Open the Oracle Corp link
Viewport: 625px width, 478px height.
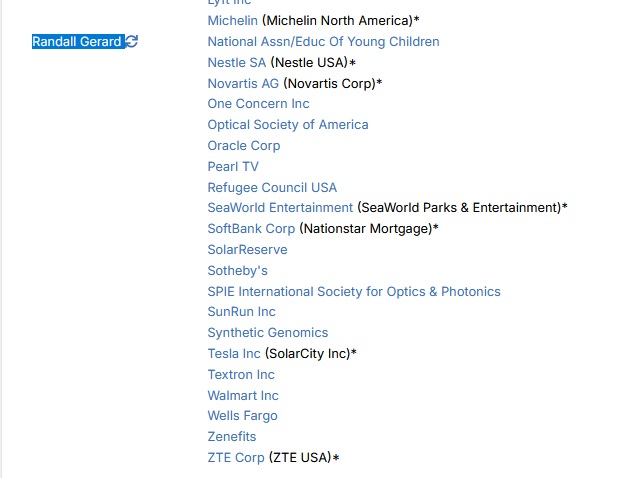pyautogui.click(x=244, y=146)
